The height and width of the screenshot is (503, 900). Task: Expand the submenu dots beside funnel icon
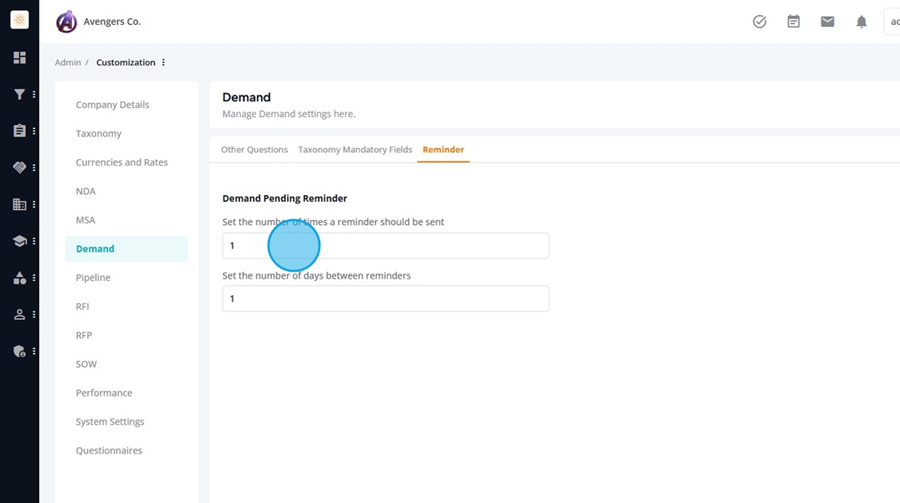point(34,94)
